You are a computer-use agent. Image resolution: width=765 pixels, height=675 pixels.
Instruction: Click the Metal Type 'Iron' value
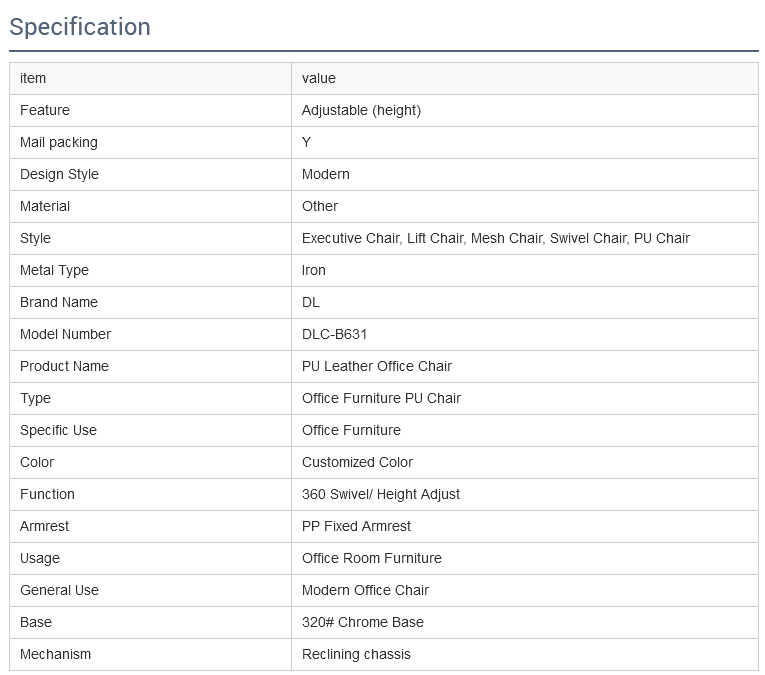(x=313, y=270)
